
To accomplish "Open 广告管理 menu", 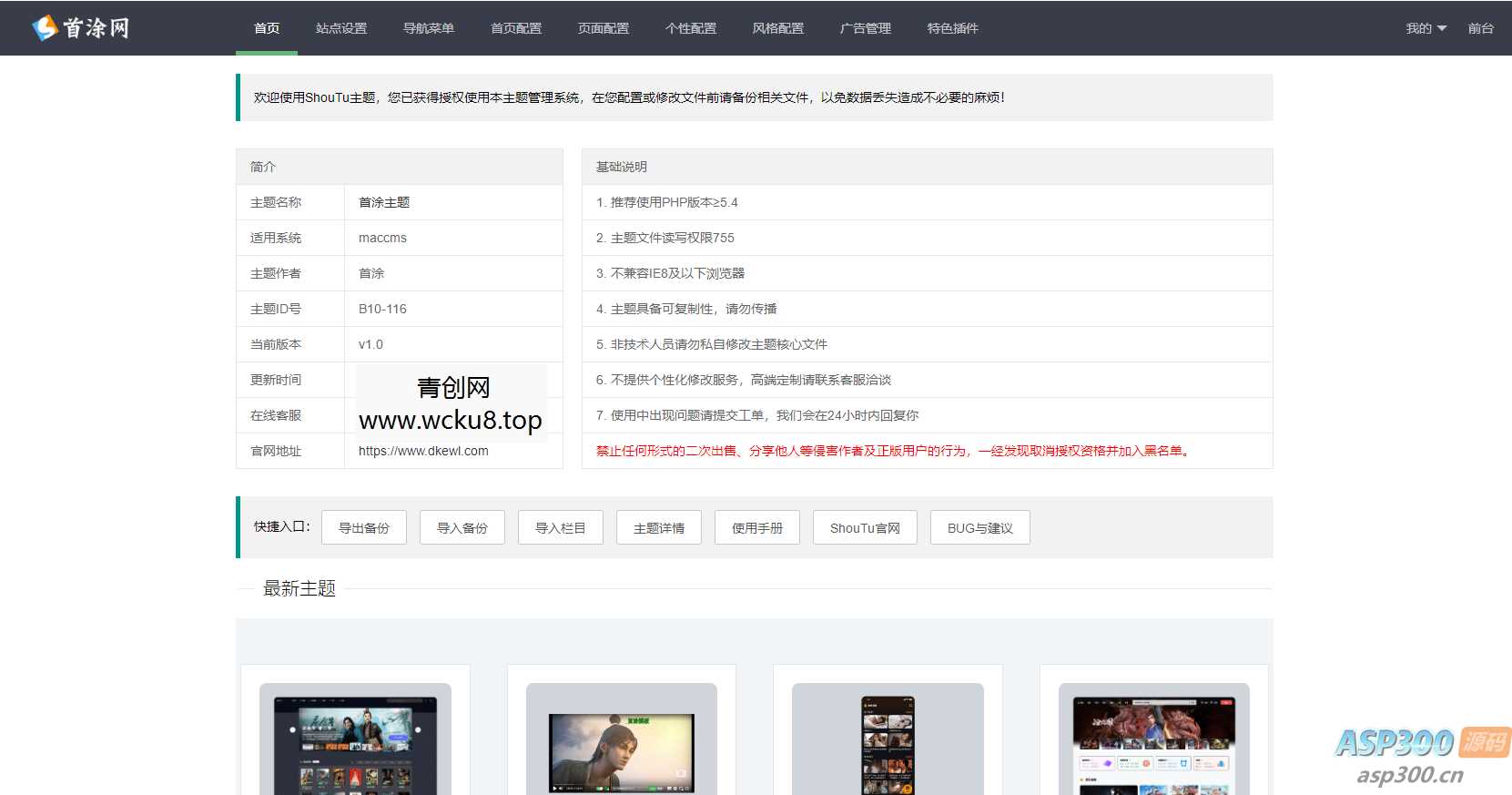I will pos(866,28).
